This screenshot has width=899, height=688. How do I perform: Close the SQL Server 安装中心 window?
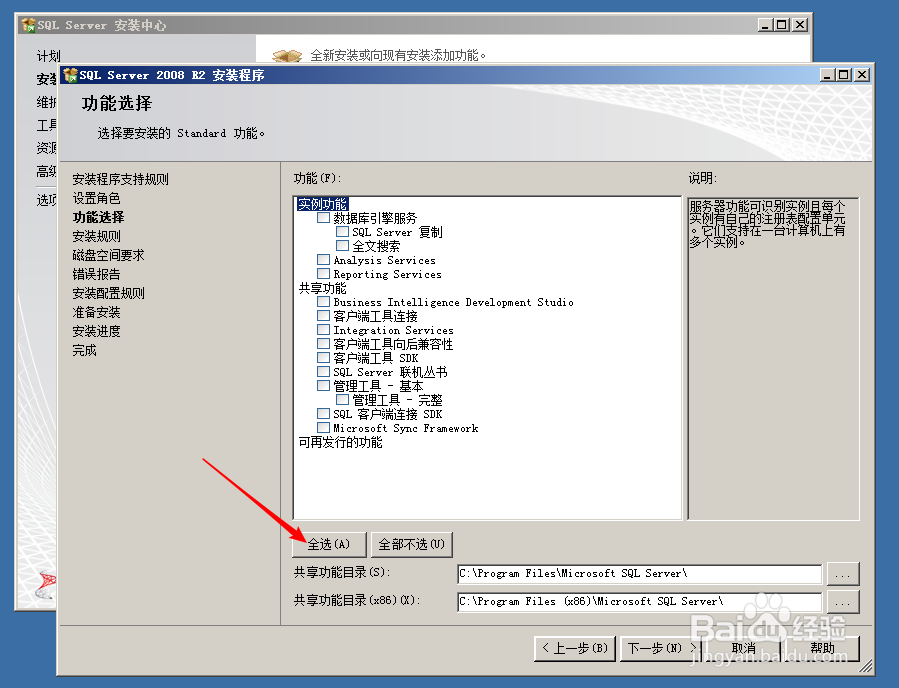point(800,25)
